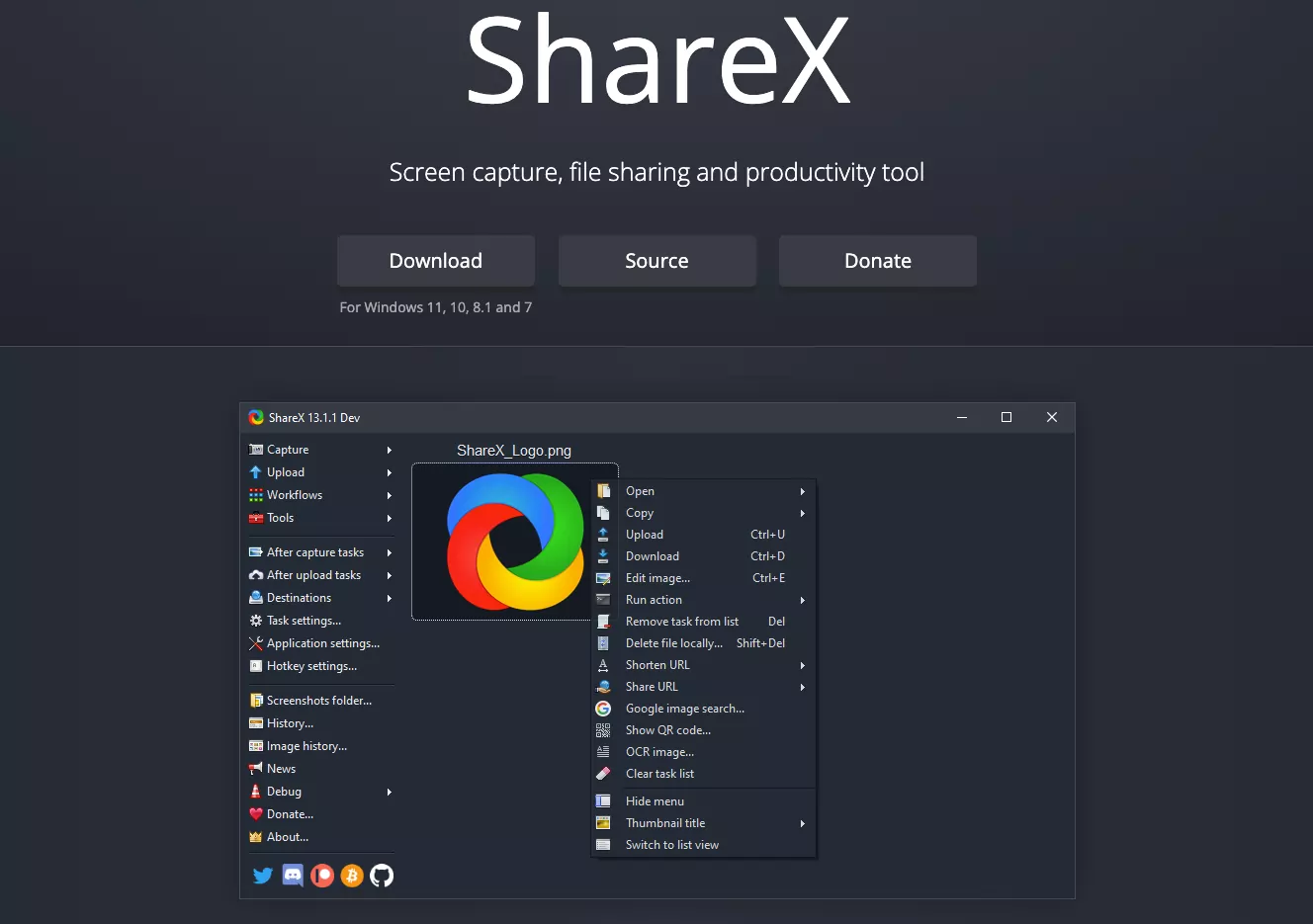Screen dimensions: 1313x924
Task: Select Remove task from list entry
Action: coord(703,622)
